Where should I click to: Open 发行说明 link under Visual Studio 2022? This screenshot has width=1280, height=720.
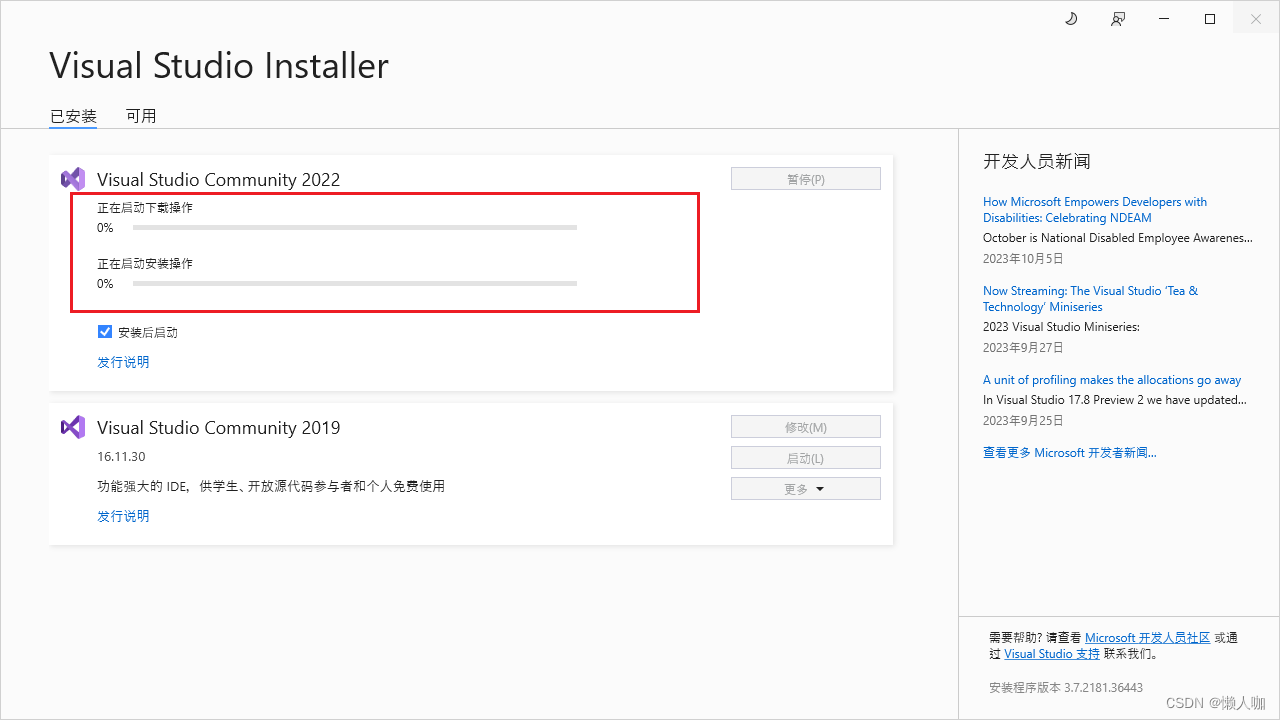click(123, 362)
